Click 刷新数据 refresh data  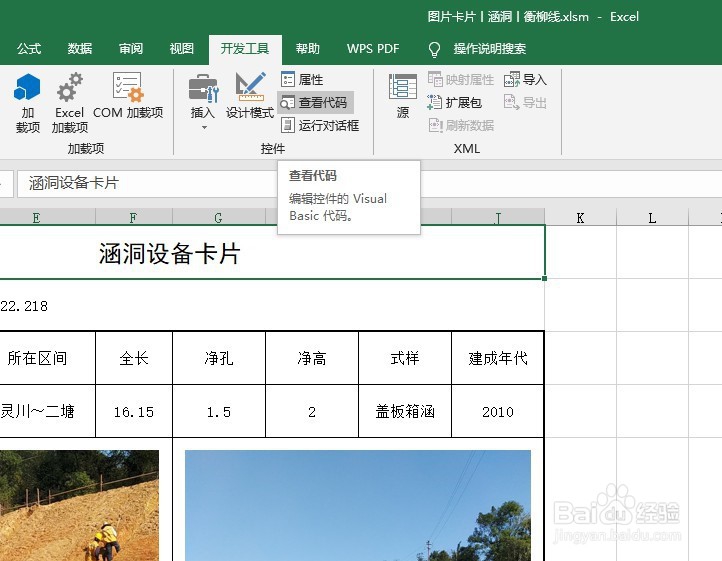click(x=460, y=125)
